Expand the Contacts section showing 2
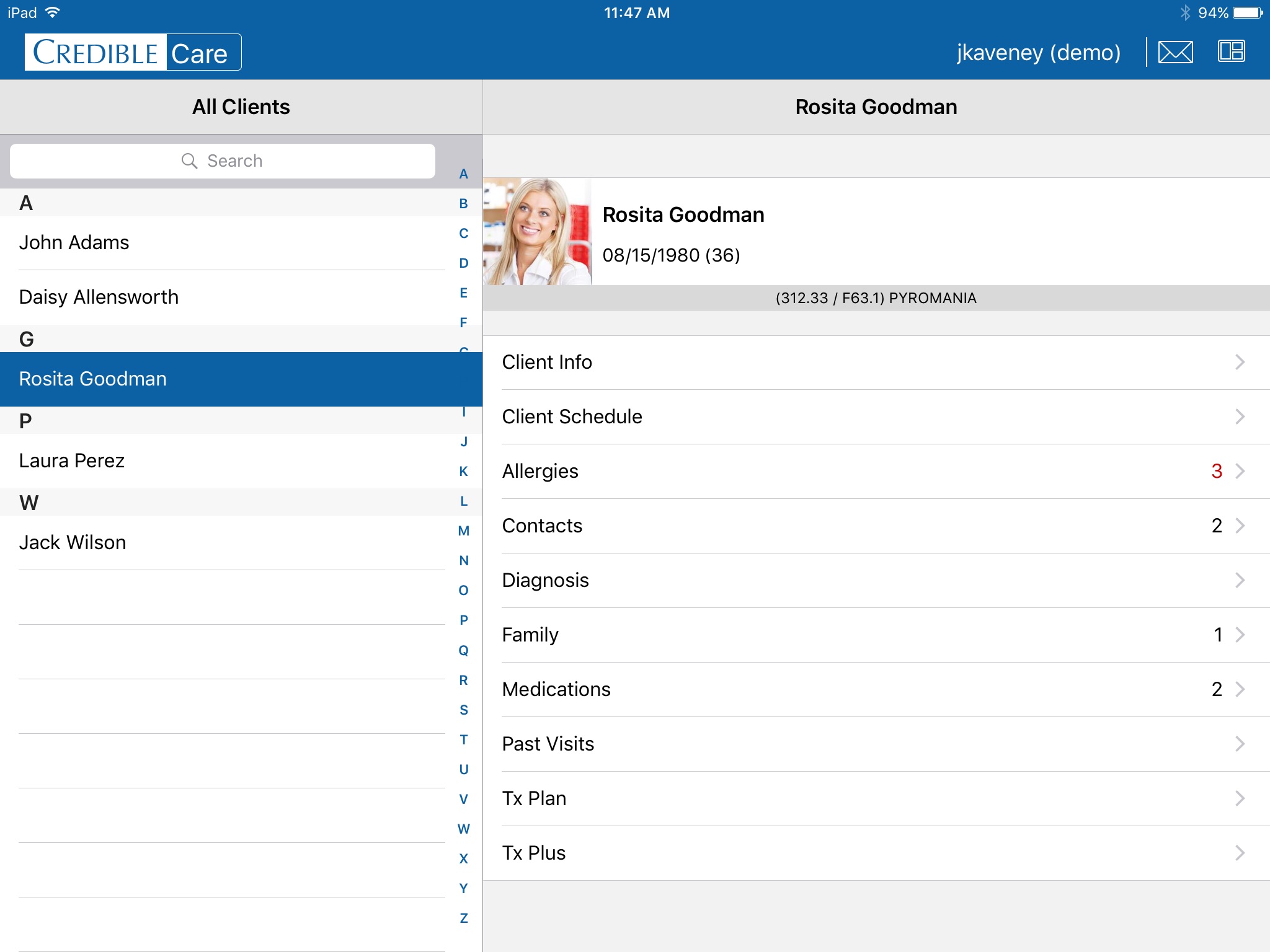 pos(875,525)
